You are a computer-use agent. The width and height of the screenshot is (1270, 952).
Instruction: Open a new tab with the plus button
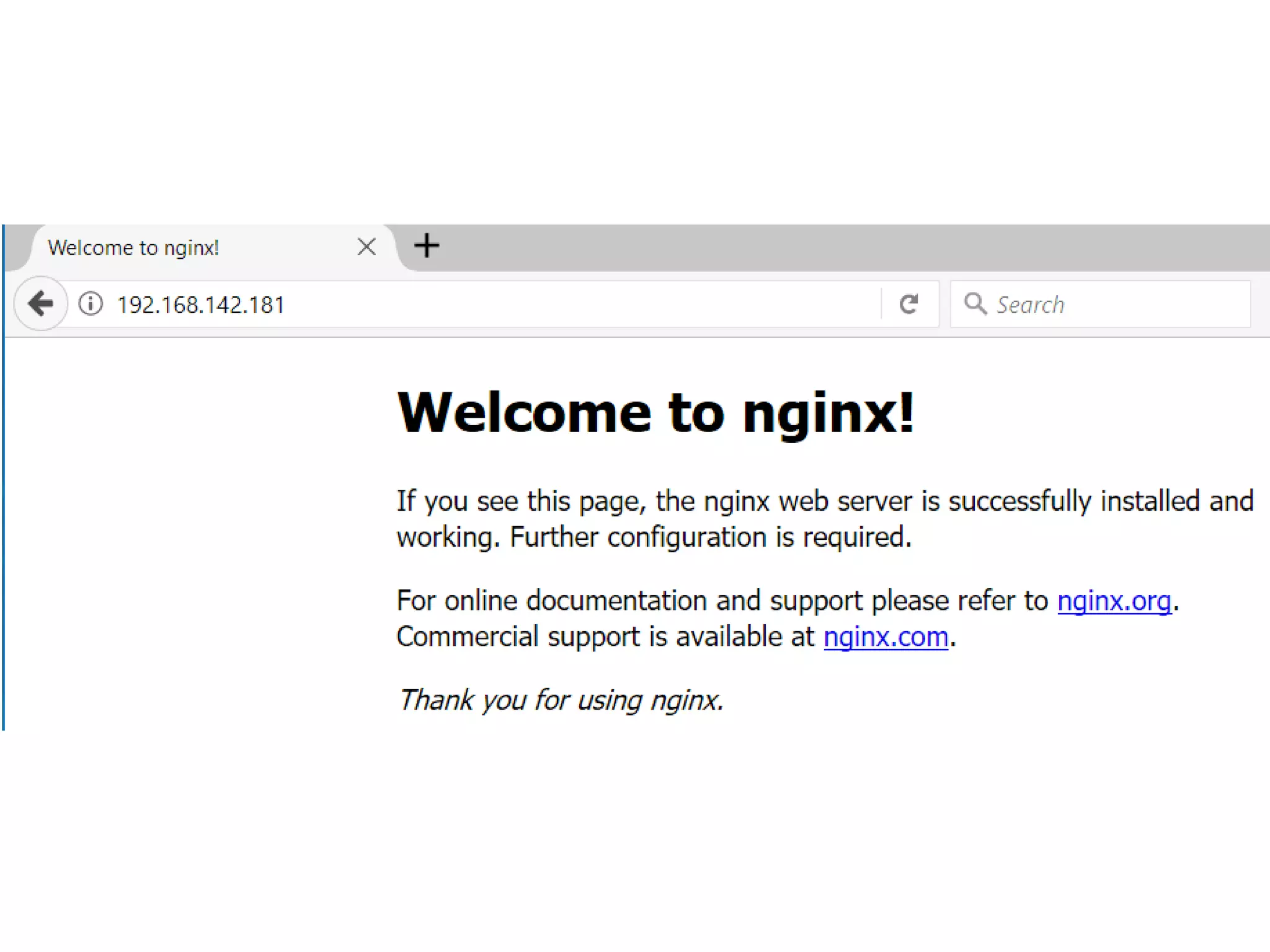point(427,246)
